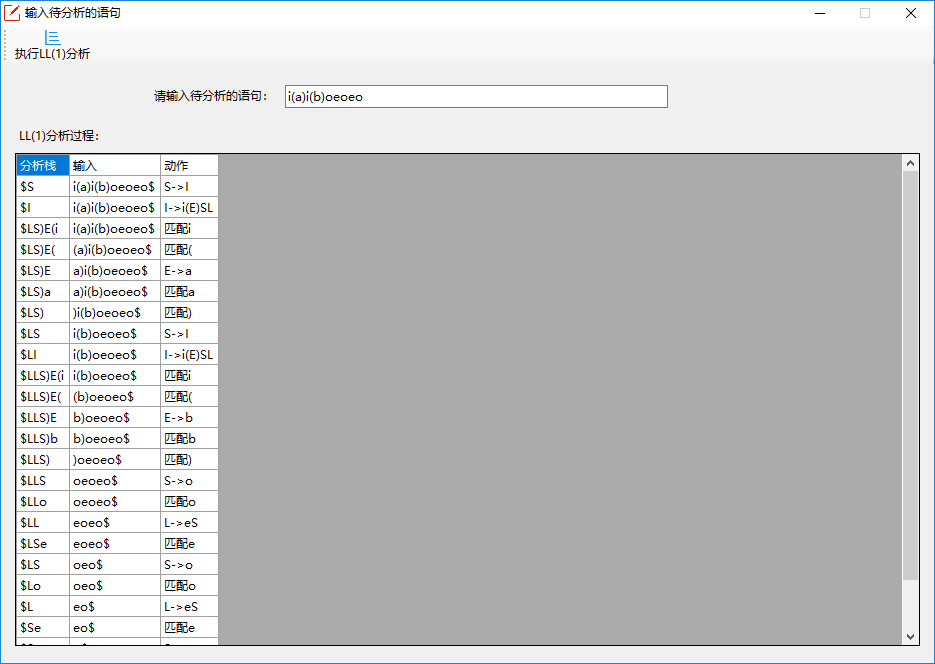Click the app icon in title bar
This screenshot has height=664, width=935.
[x=12, y=13]
